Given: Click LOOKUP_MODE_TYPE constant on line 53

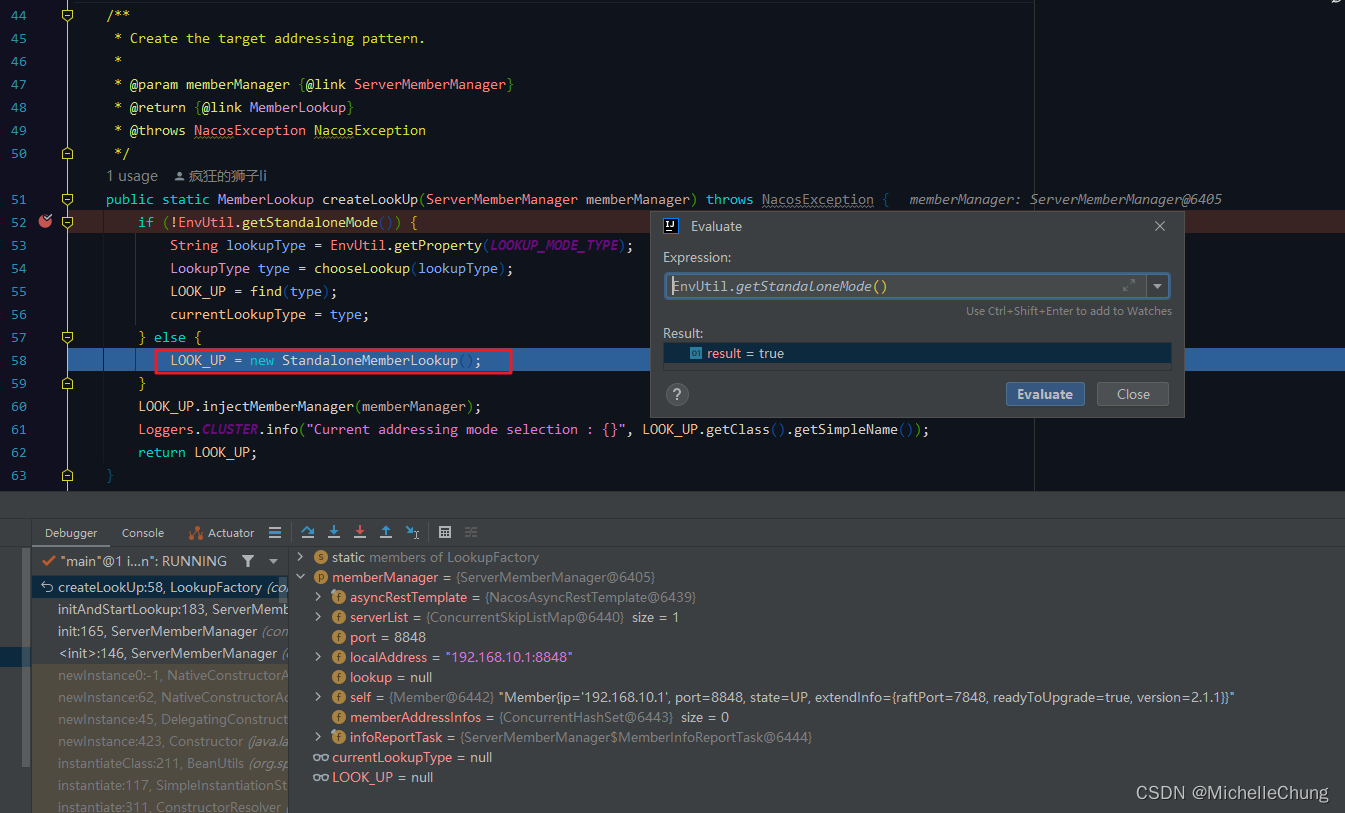Looking at the screenshot, I should [x=555, y=245].
